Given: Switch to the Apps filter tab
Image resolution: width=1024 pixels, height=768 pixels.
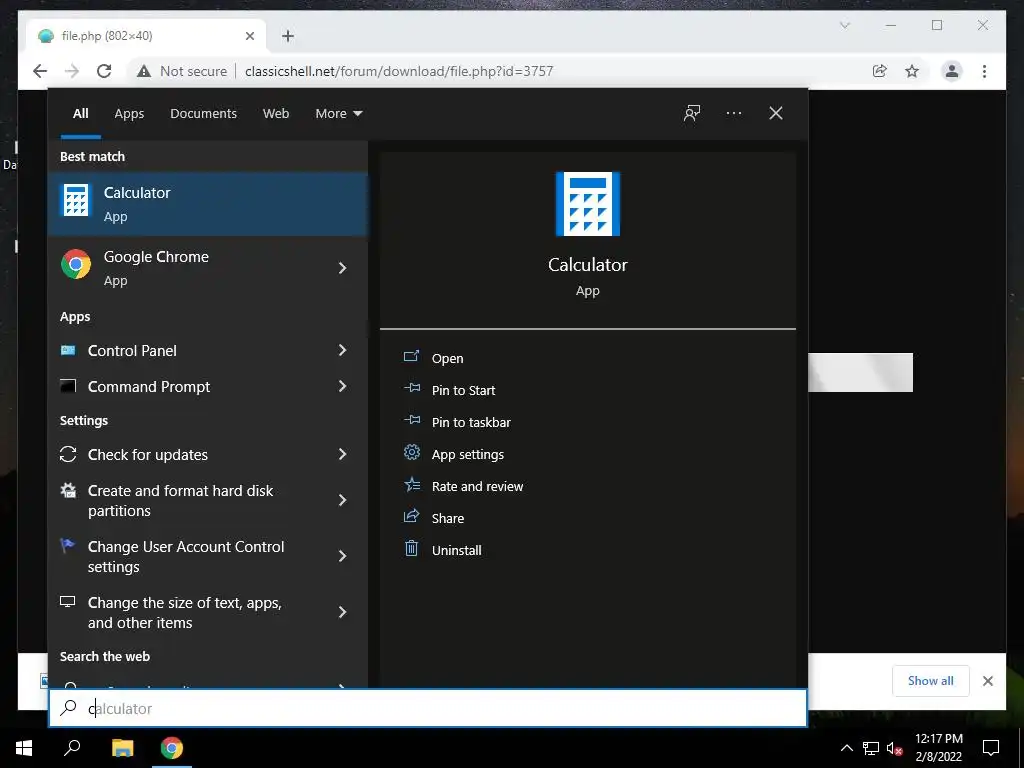Looking at the screenshot, I should coord(129,114).
